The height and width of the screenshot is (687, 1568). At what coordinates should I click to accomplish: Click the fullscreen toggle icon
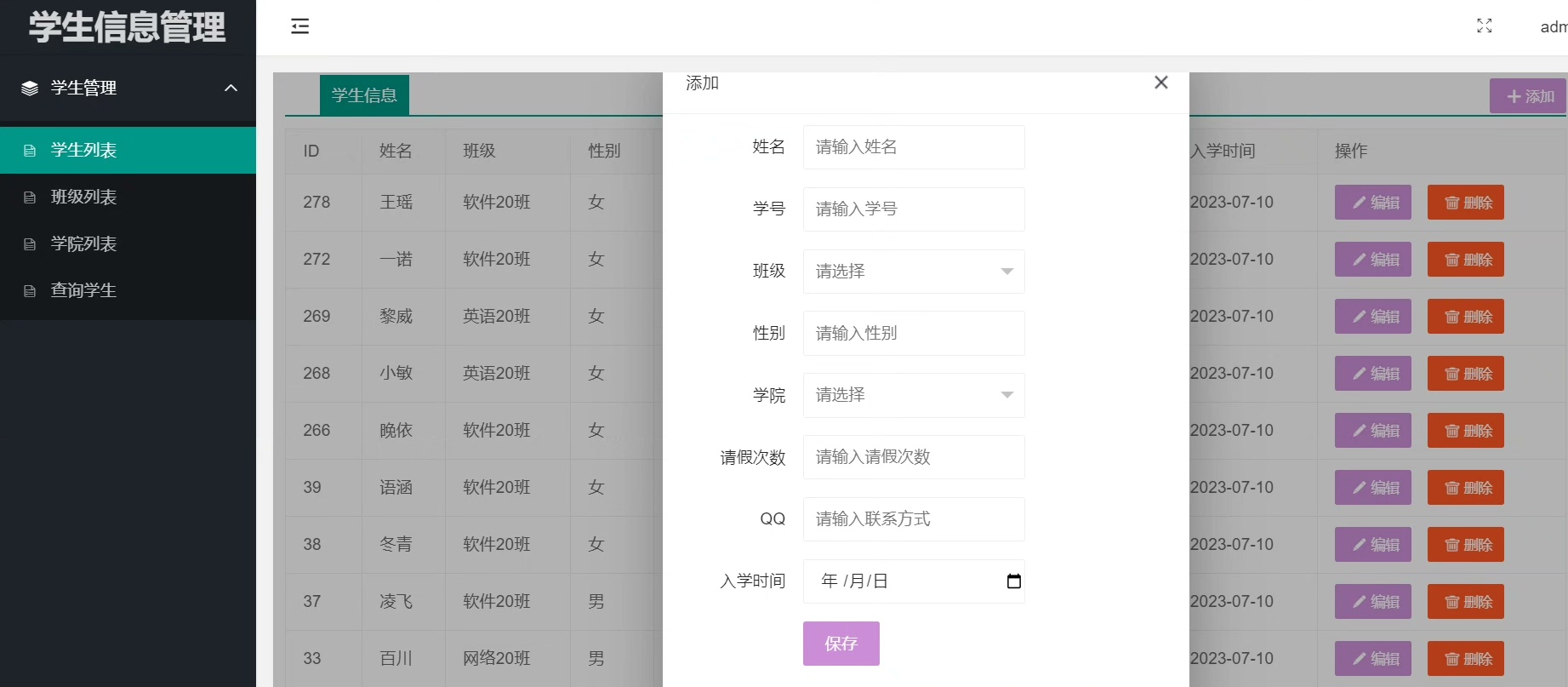(1484, 26)
